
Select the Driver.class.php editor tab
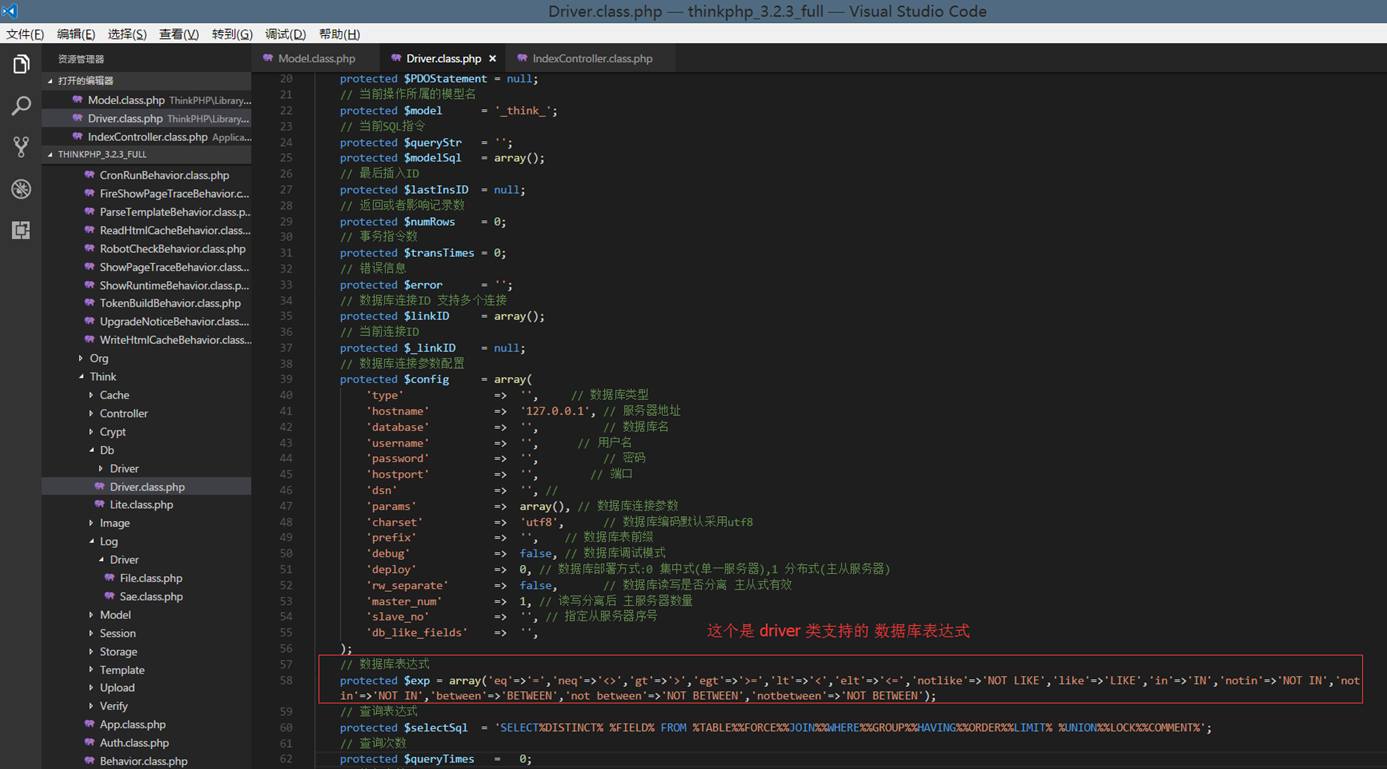pyautogui.click(x=443, y=59)
